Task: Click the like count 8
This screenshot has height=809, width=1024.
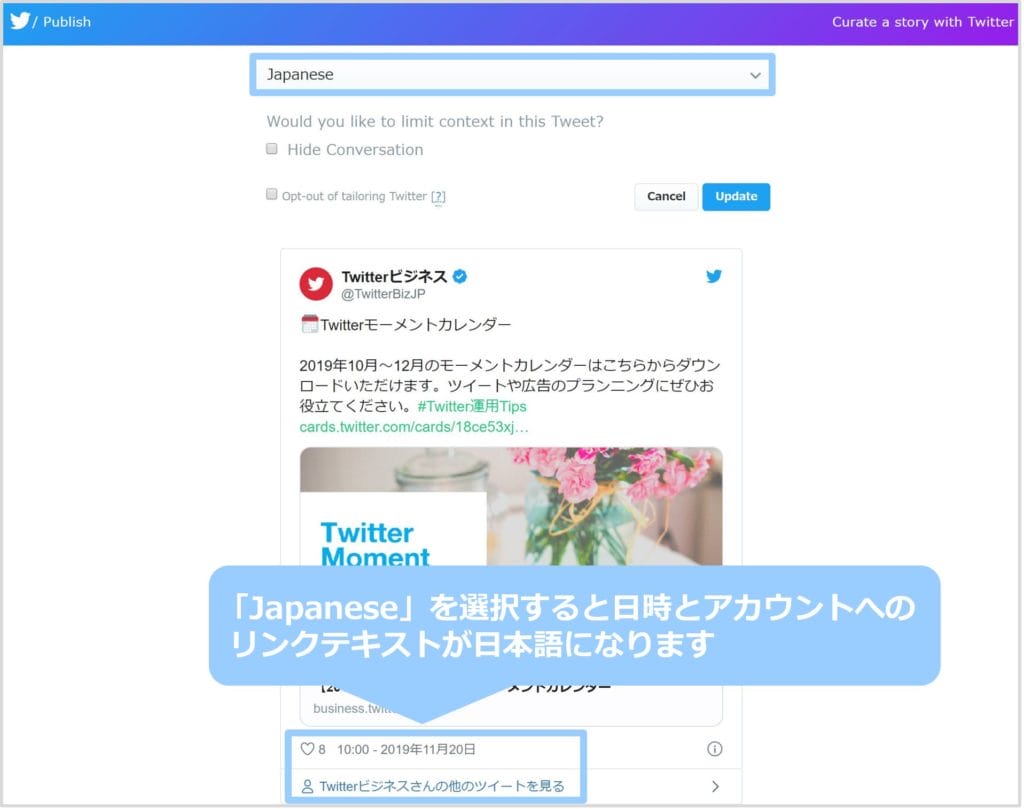Action: point(322,750)
